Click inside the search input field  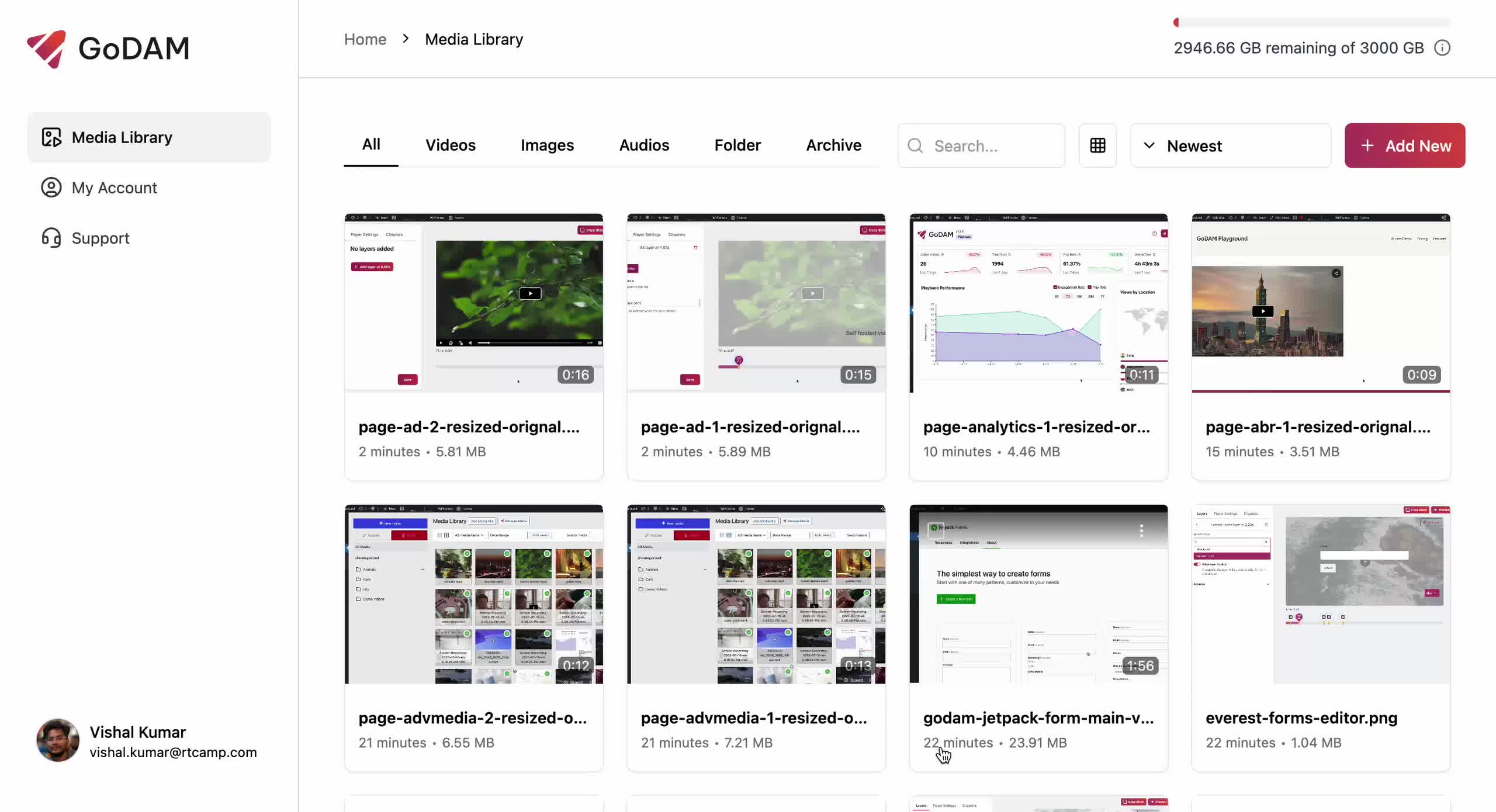[x=993, y=145]
